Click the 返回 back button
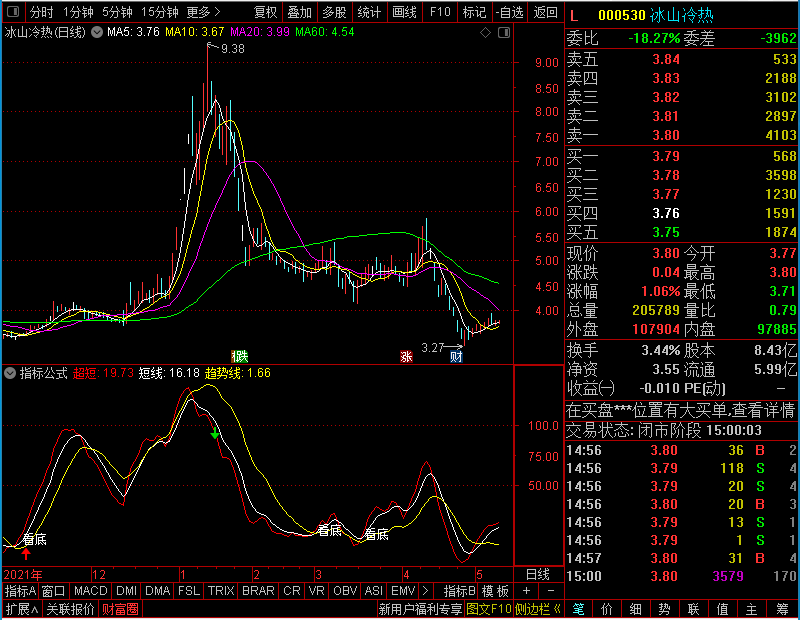 (x=545, y=12)
